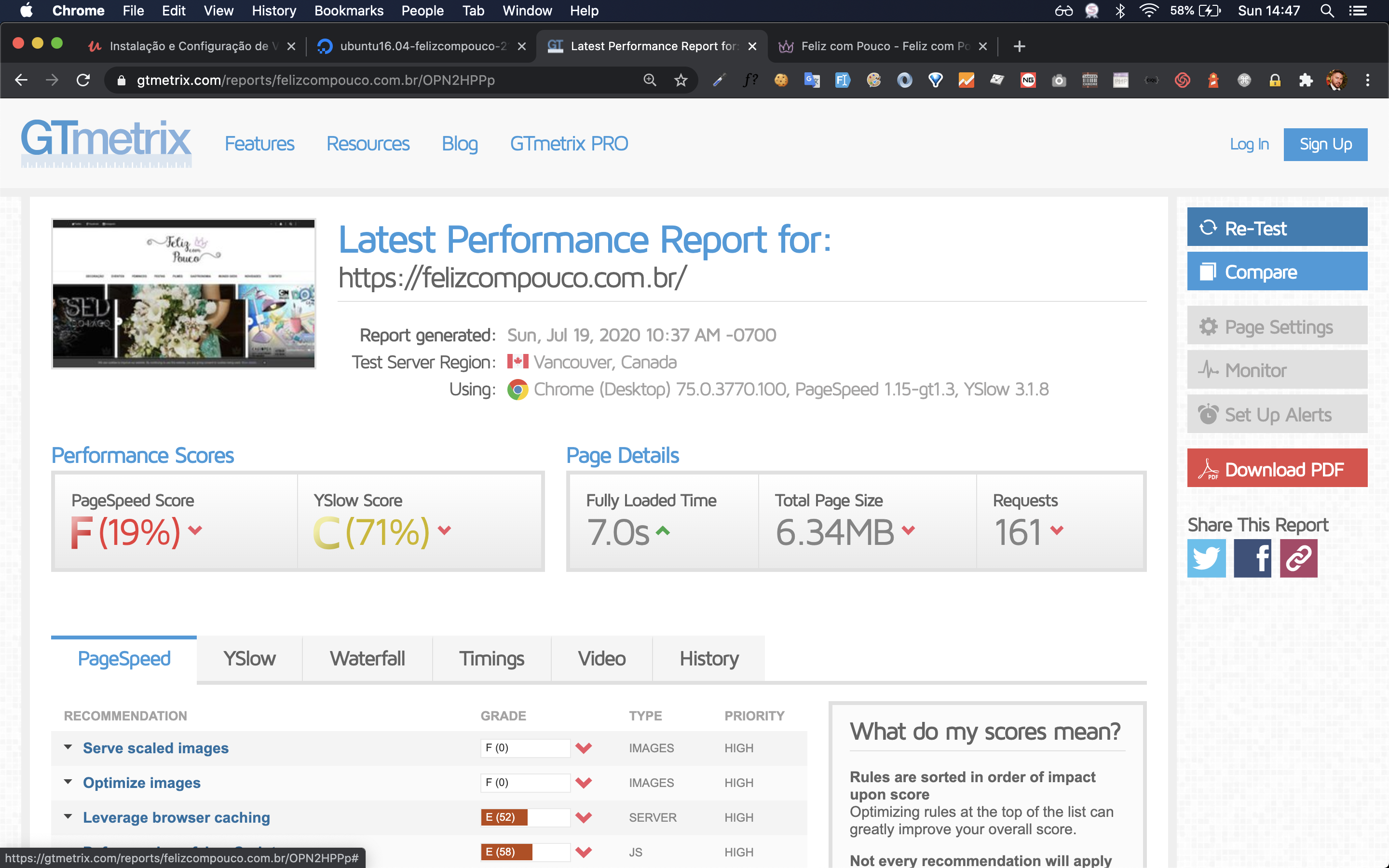This screenshot has height=868, width=1389.
Task: Click the Leverage browser caching grade indicator
Action: coord(525,817)
